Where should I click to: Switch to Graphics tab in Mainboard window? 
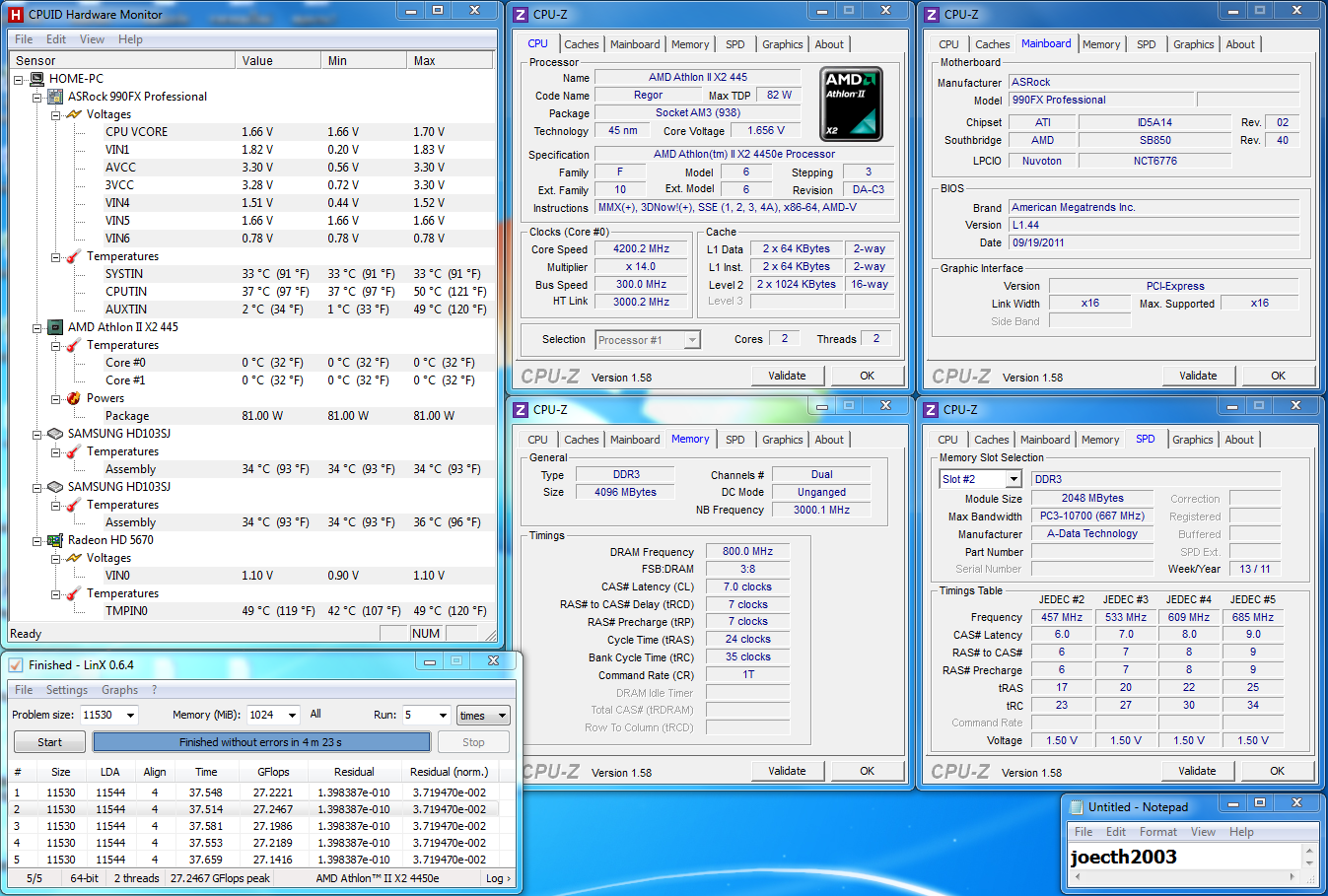coord(1193,44)
